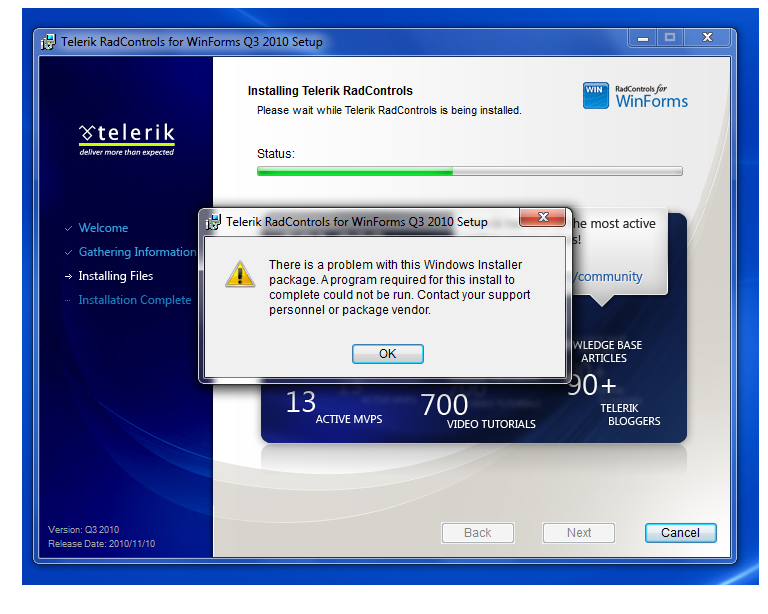Screen dimensions: 768x614
Task: Cancel the Telerik installation
Action: (680, 533)
